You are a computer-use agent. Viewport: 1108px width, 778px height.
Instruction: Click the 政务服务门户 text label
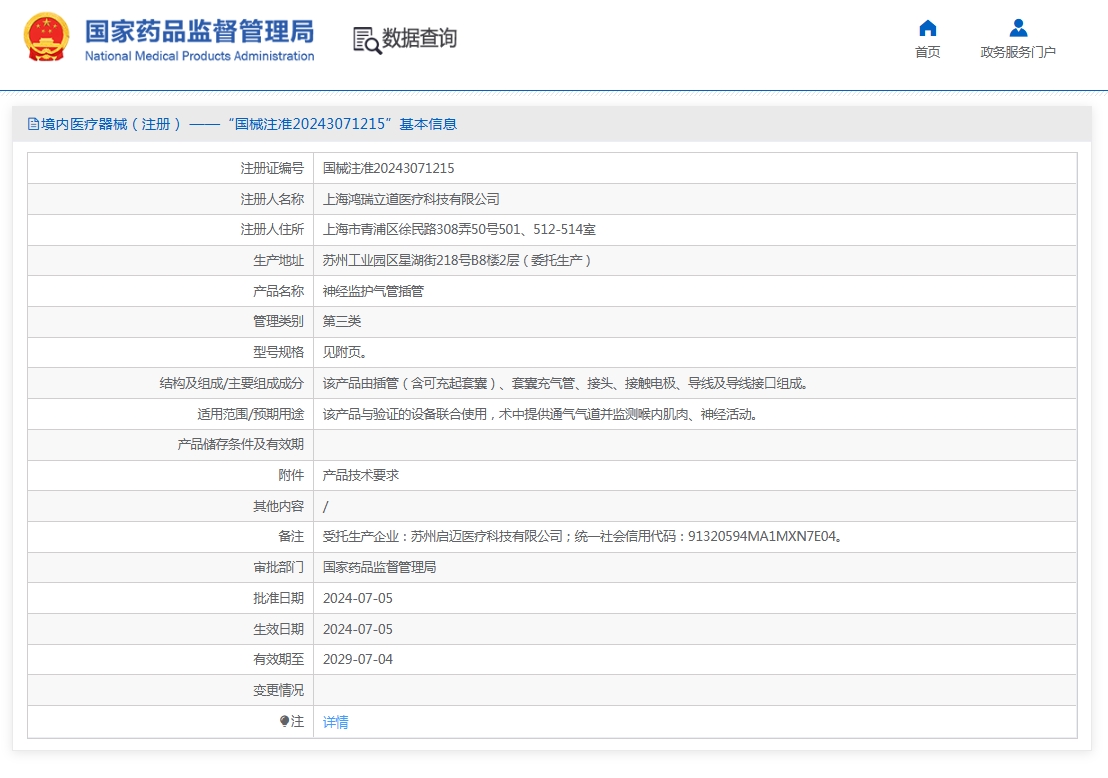[x=1018, y=52]
